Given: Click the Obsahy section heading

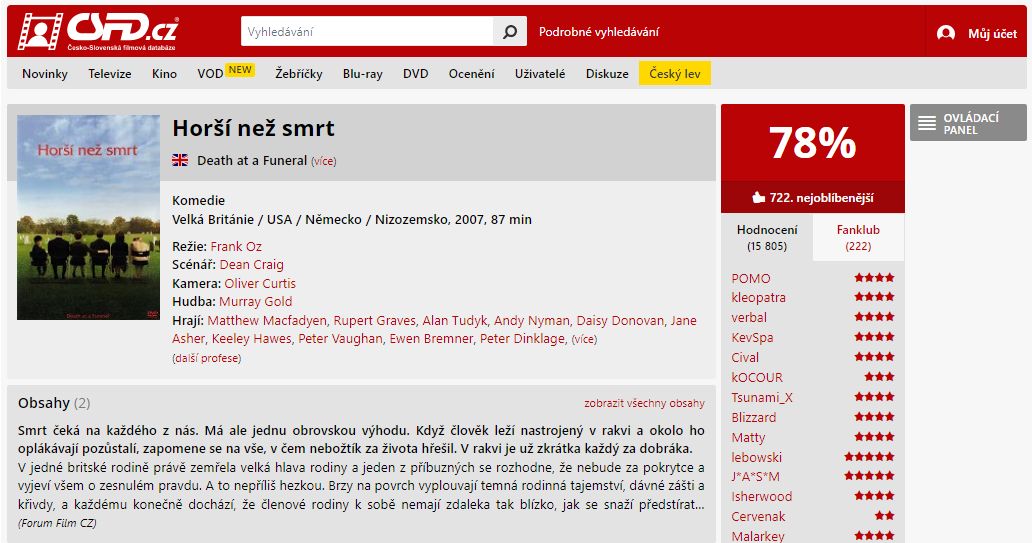Looking at the screenshot, I should coord(43,403).
